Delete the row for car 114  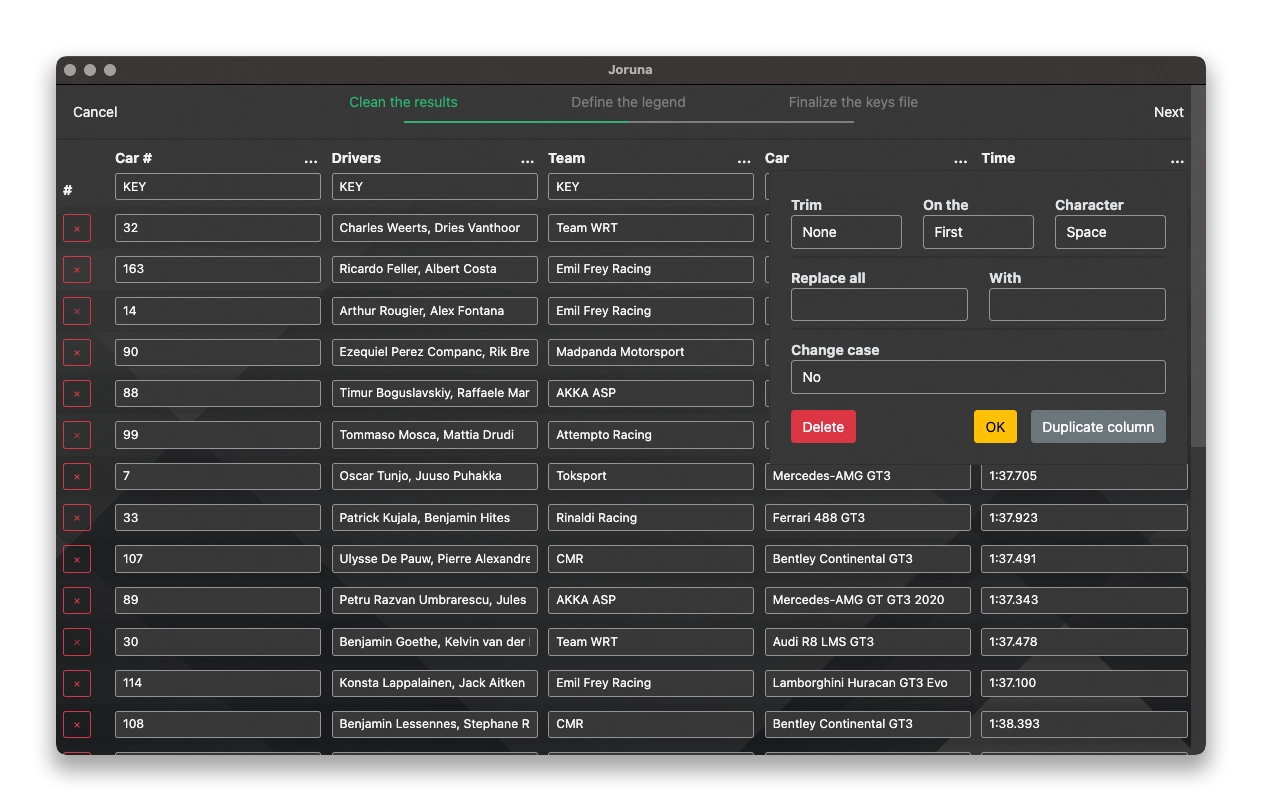tap(77, 683)
